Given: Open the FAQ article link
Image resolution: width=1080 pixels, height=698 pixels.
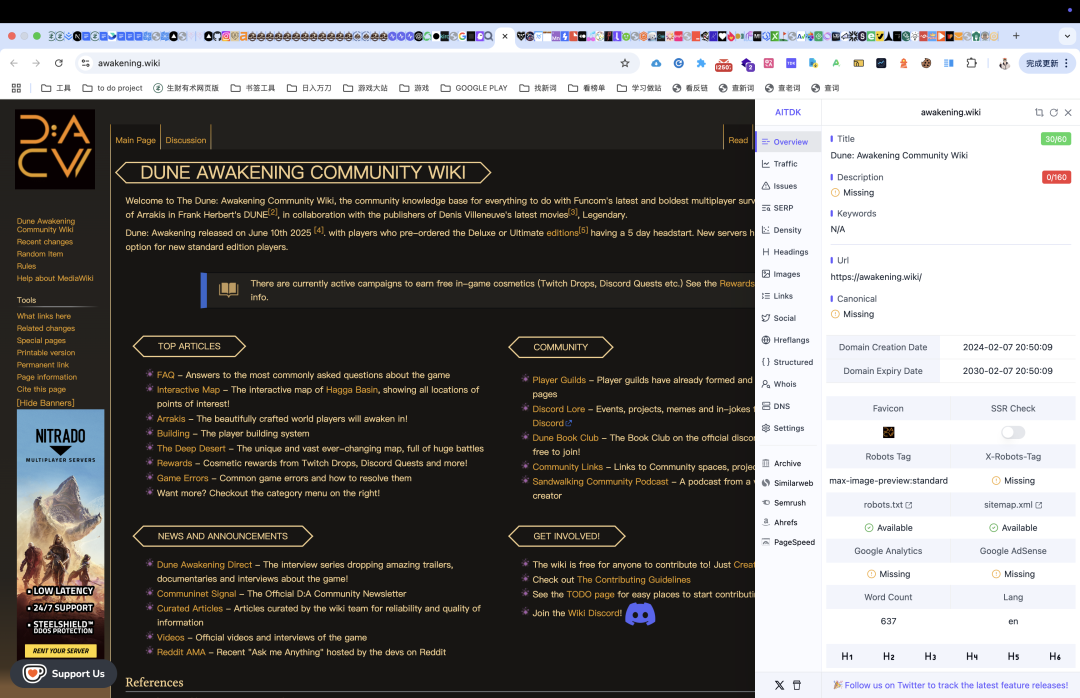Looking at the screenshot, I should (x=165, y=375).
